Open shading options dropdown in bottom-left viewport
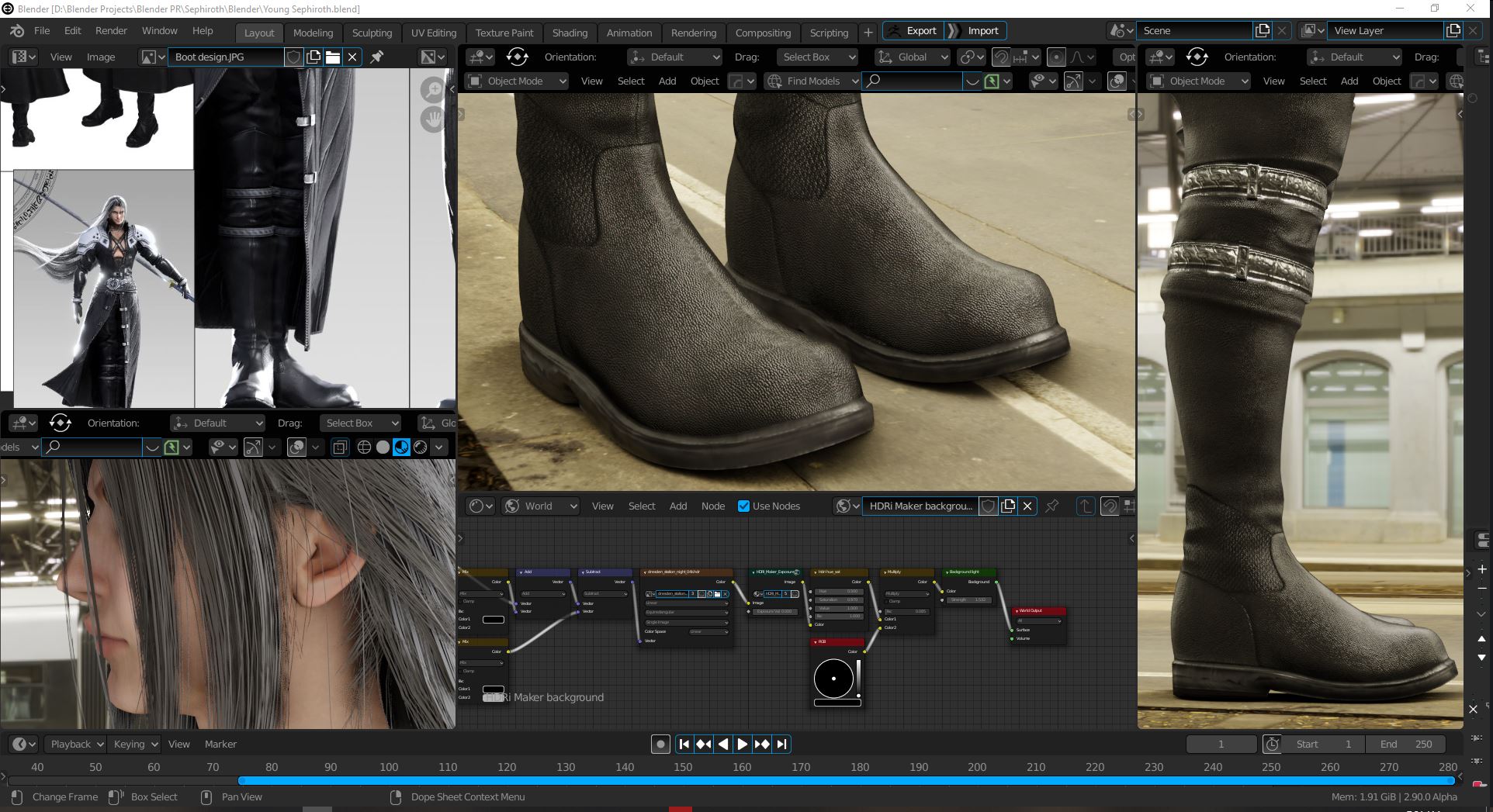Viewport: 1493px width, 812px height. click(x=439, y=447)
